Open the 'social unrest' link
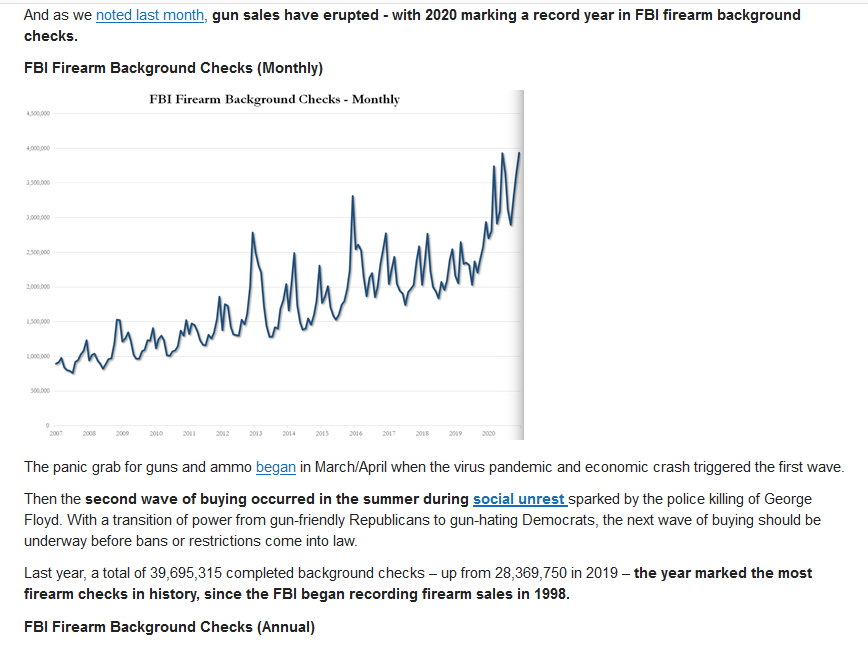Viewport: 868px width, 646px height. coord(520,499)
